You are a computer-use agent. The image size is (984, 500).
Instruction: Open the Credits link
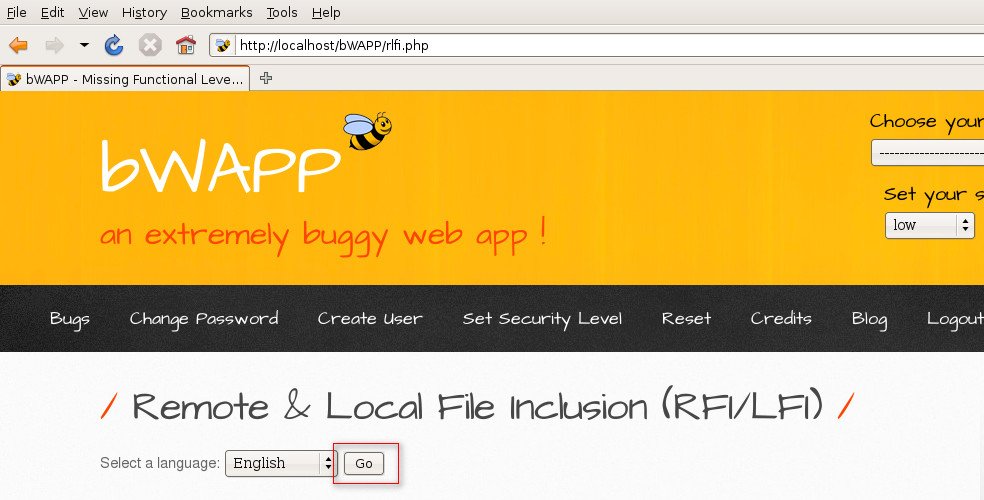pos(781,319)
